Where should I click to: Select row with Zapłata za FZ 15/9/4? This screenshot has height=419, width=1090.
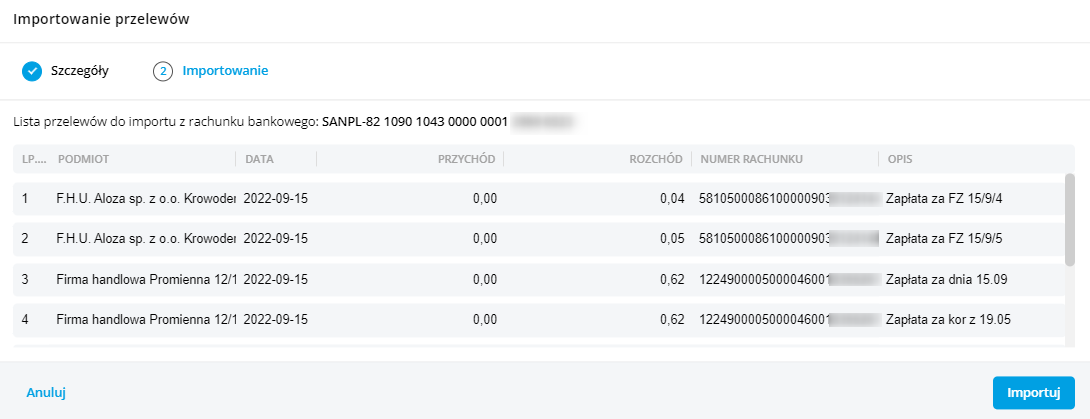[x=944, y=199]
